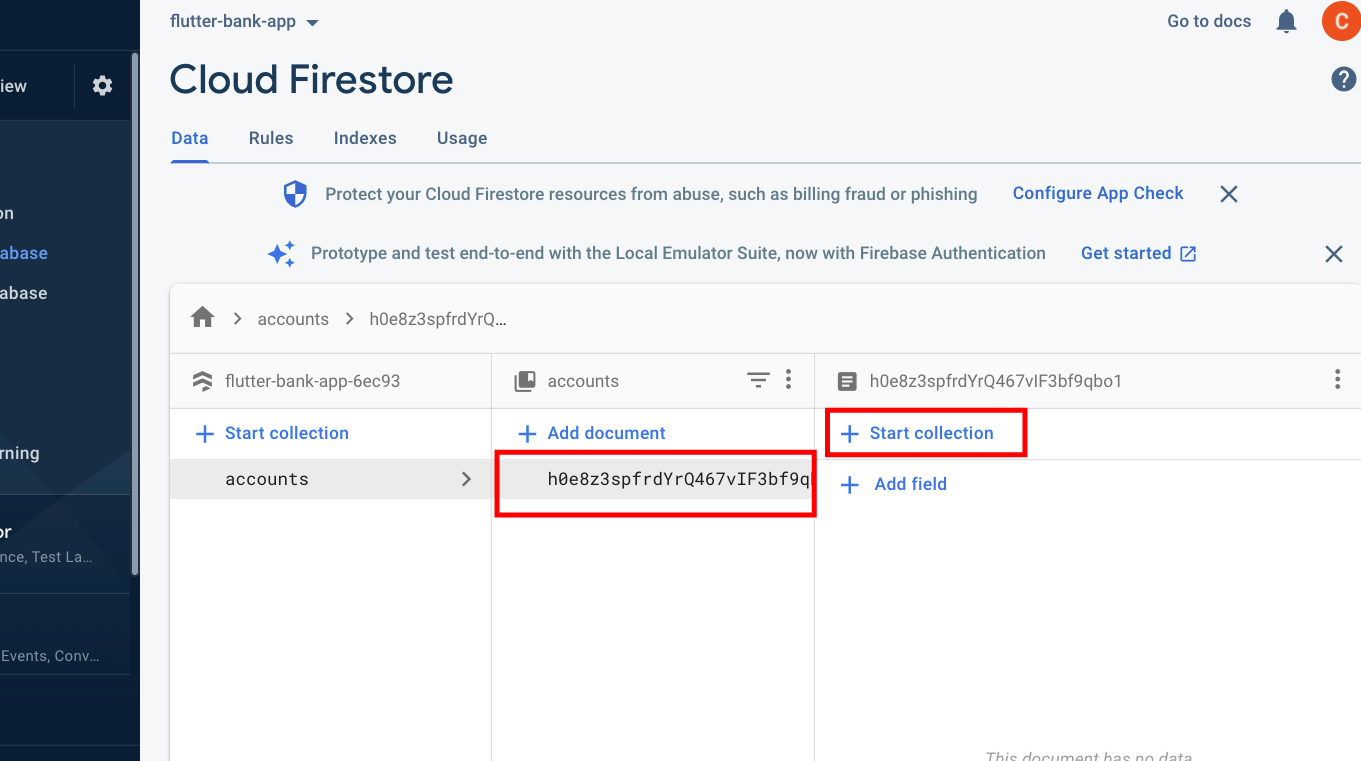Click Configure App Check link

tap(1098, 193)
